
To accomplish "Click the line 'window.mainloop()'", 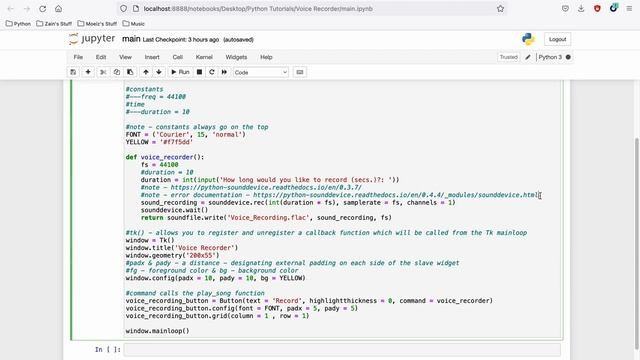I will pyautogui.click(x=158, y=331).
